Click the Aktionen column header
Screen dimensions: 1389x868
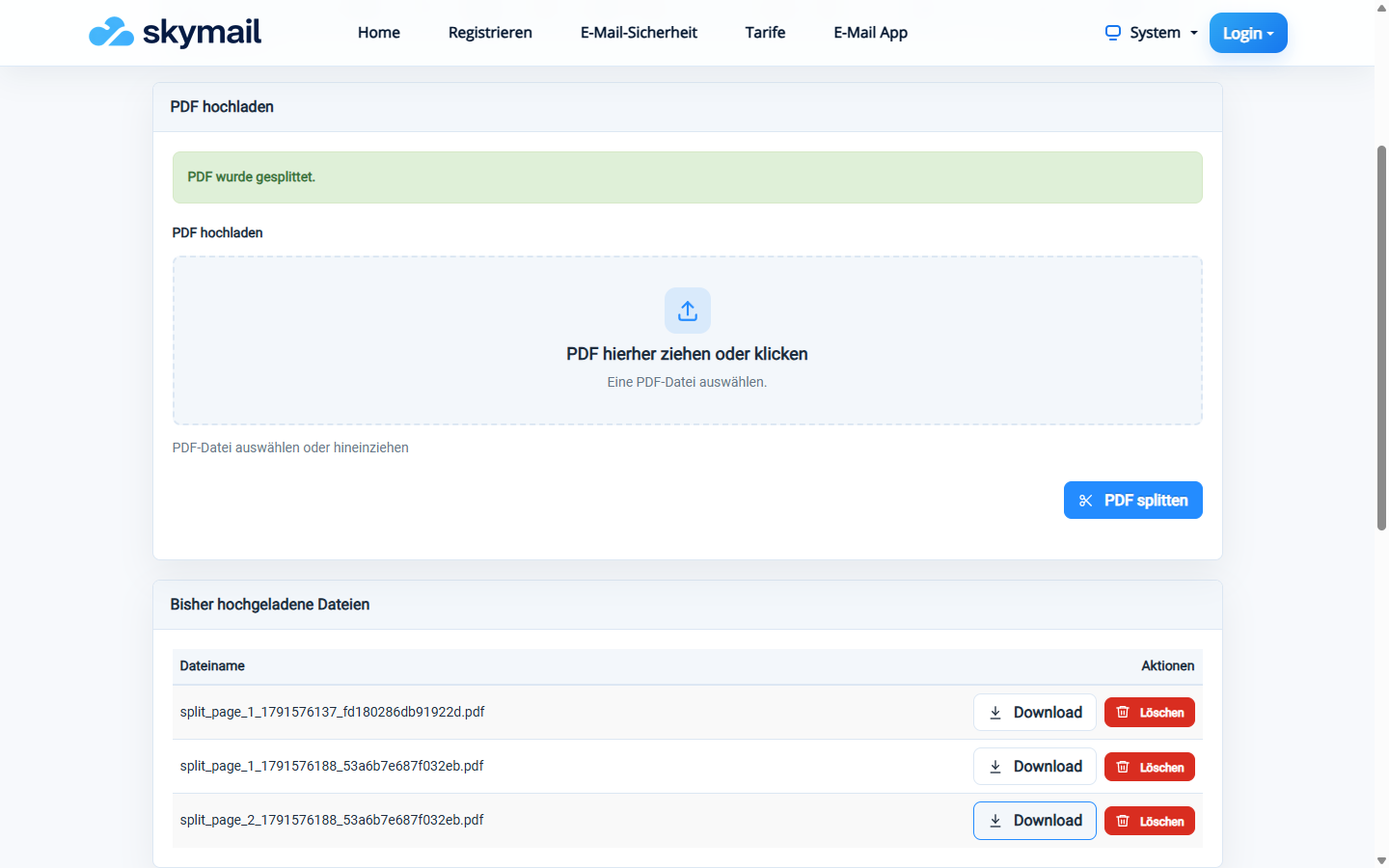1168,665
